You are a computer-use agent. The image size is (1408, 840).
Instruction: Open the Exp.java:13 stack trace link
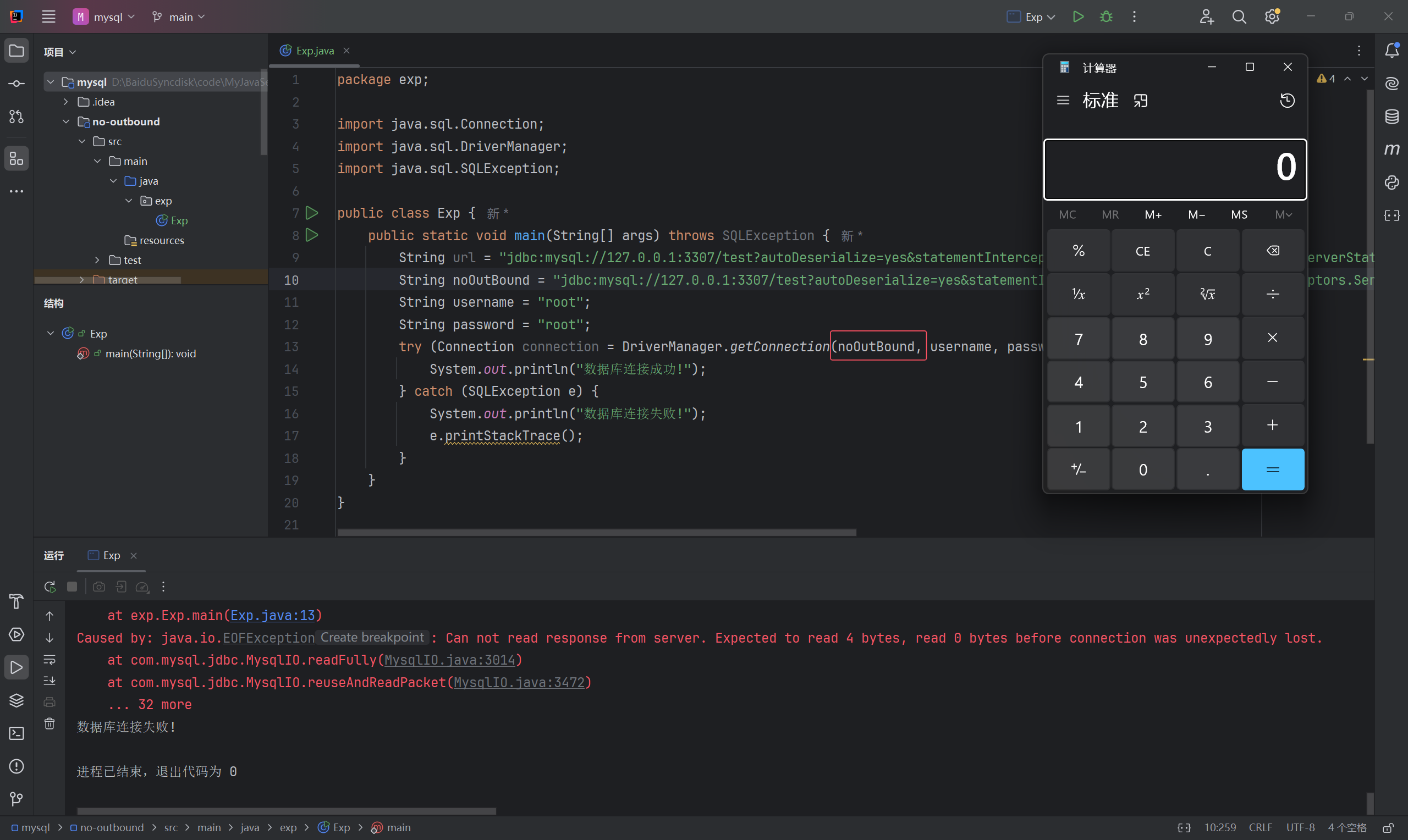click(272, 615)
